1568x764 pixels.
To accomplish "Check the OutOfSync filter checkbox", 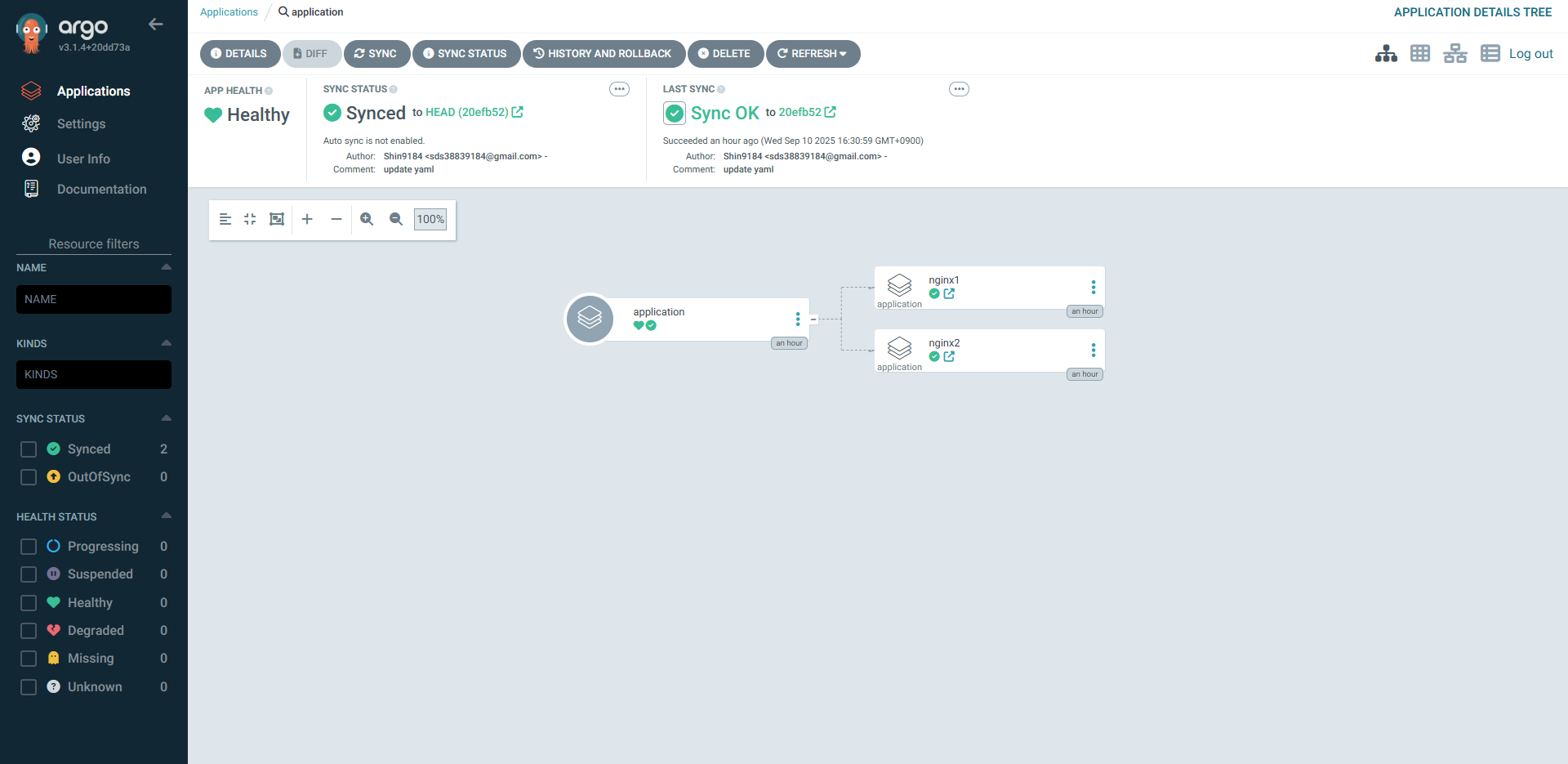I will point(29,477).
